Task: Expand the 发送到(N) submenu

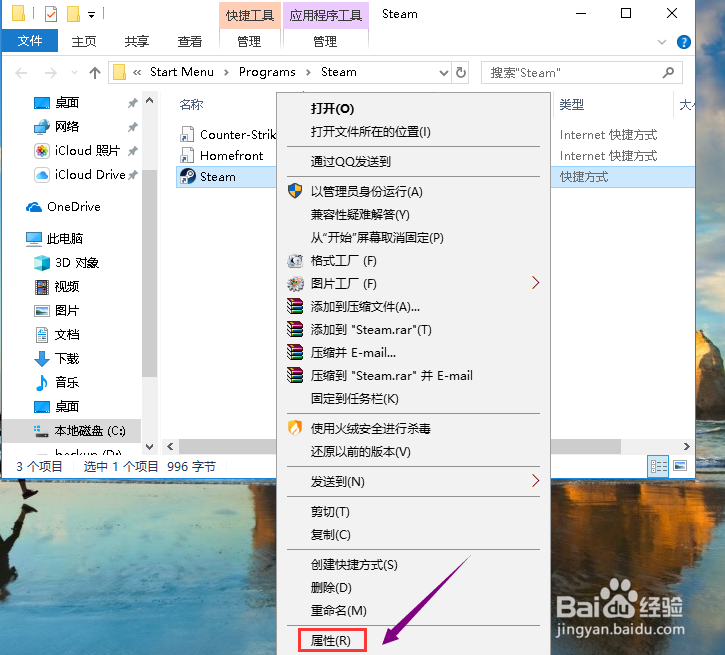Action: pyautogui.click(x=413, y=481)
